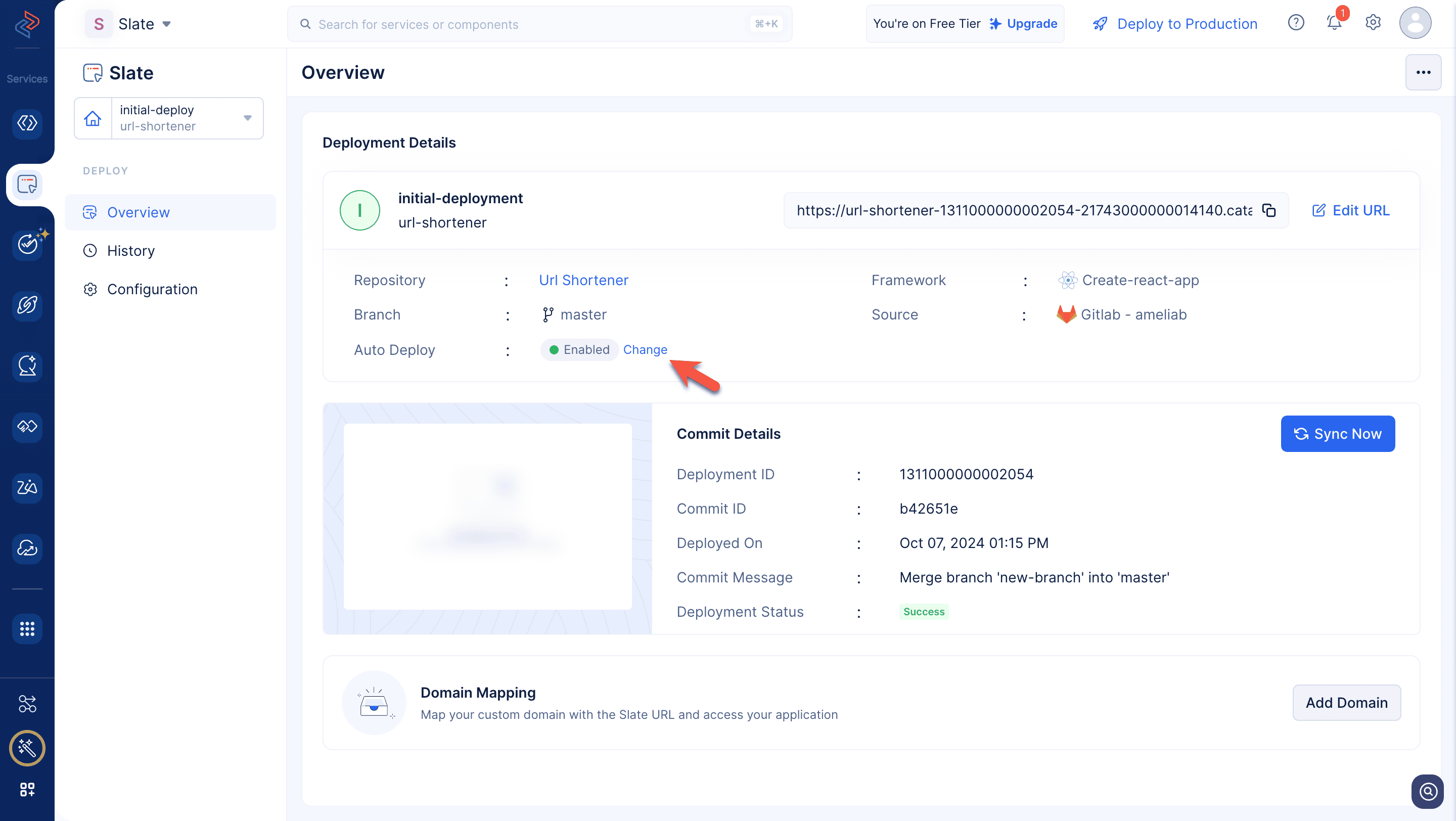Click the Success deployment status badge

pos(924,611)
